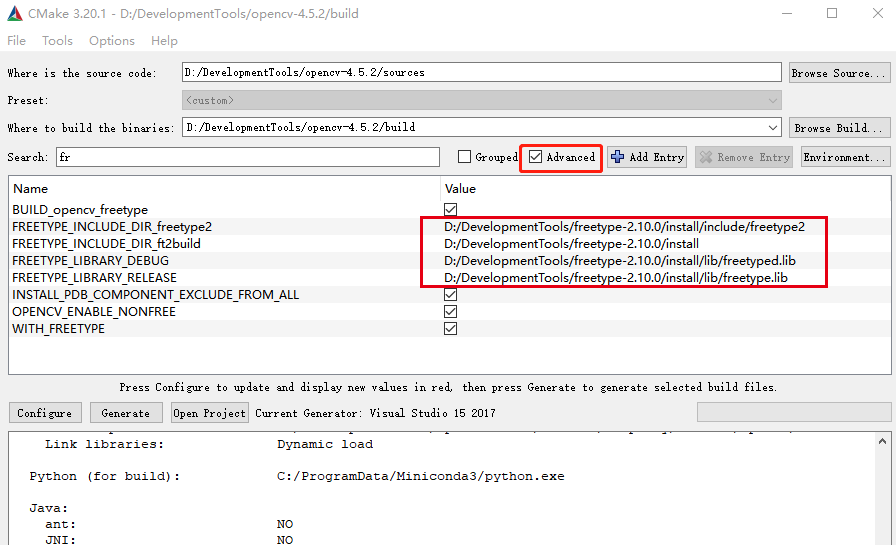Viewport: 896px width, 545px height.
Task: Click the Configure button
Action: 45,412
